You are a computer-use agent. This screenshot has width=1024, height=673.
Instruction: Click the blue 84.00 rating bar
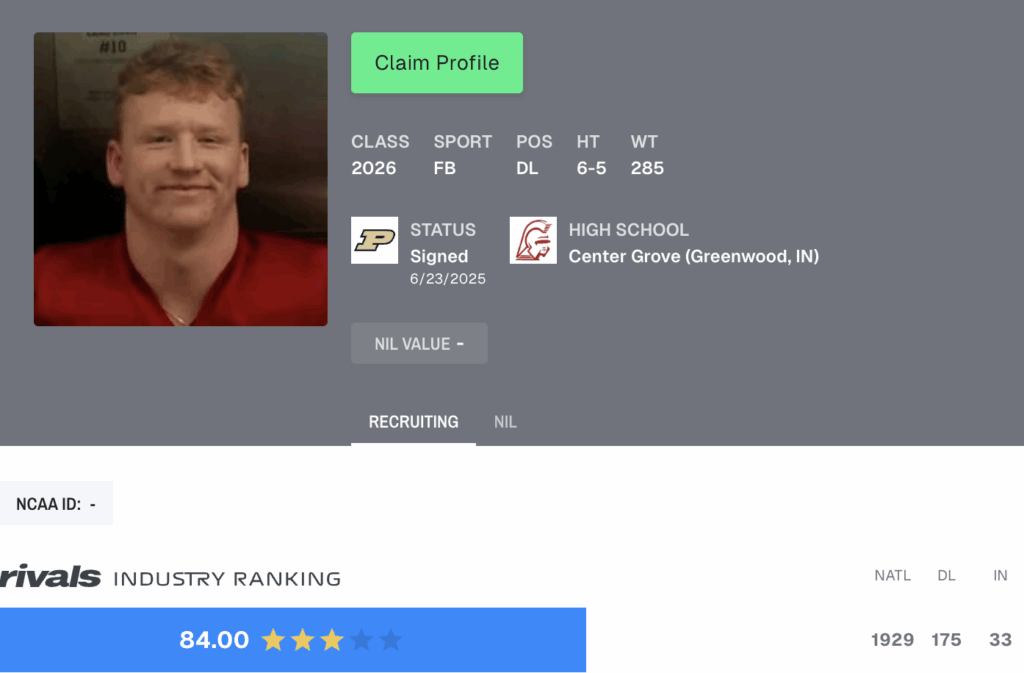tap(293, 640)
